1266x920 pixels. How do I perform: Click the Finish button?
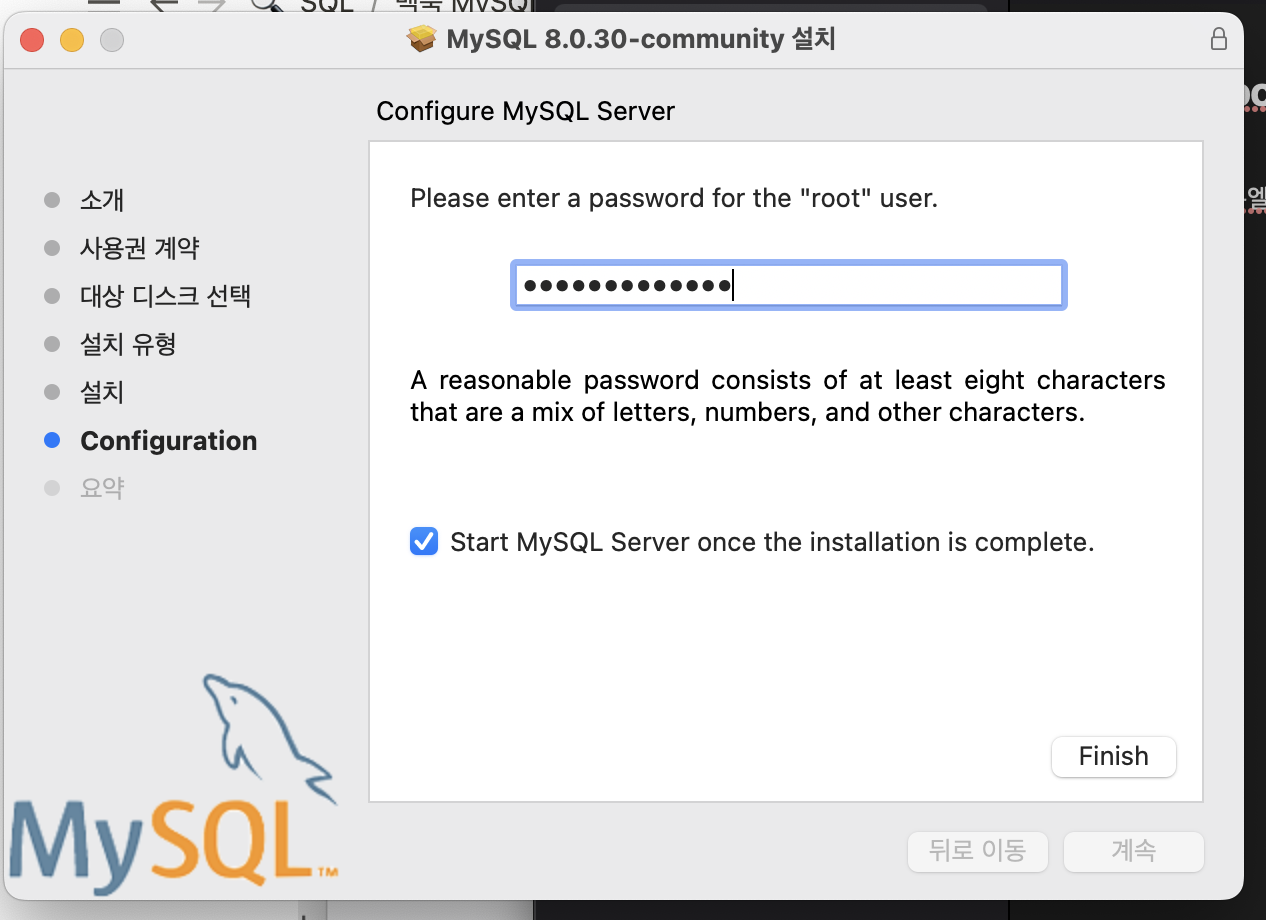(1113, 756)
